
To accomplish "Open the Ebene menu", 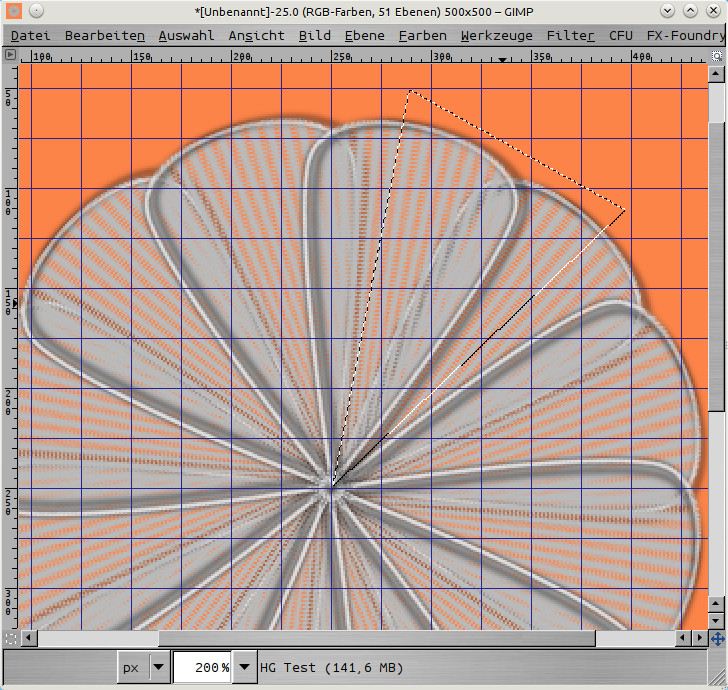I will click(x=364, y=35).
